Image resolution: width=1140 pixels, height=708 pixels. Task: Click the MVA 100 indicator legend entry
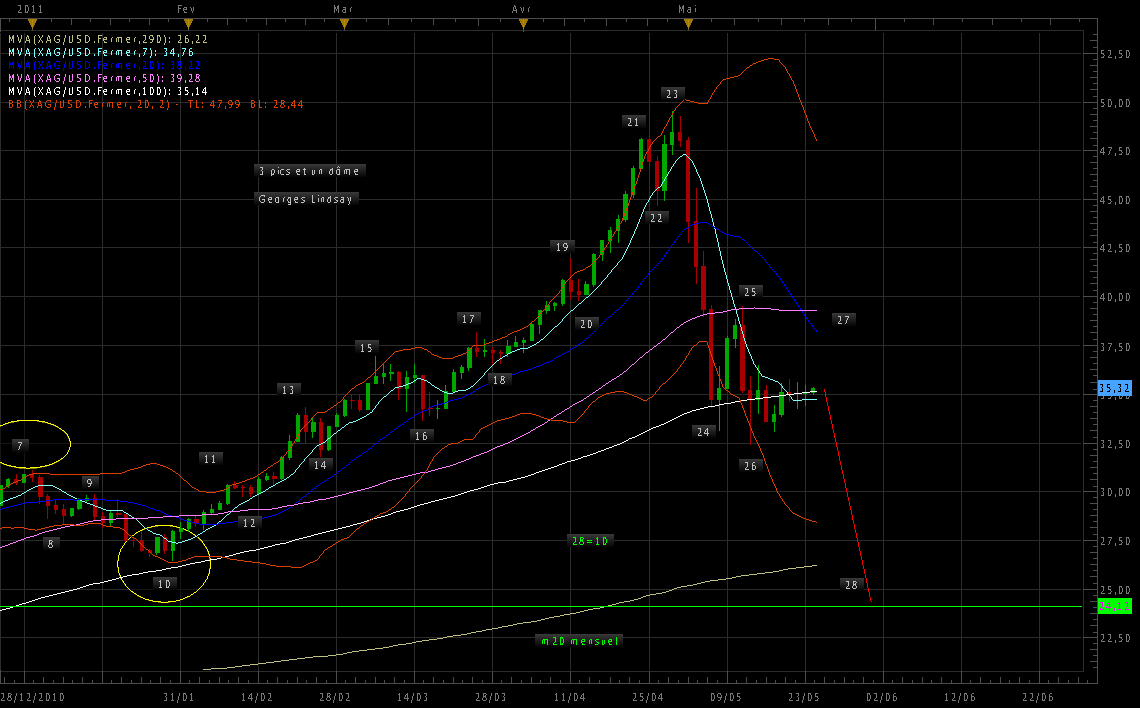click(x=108, y=90)
